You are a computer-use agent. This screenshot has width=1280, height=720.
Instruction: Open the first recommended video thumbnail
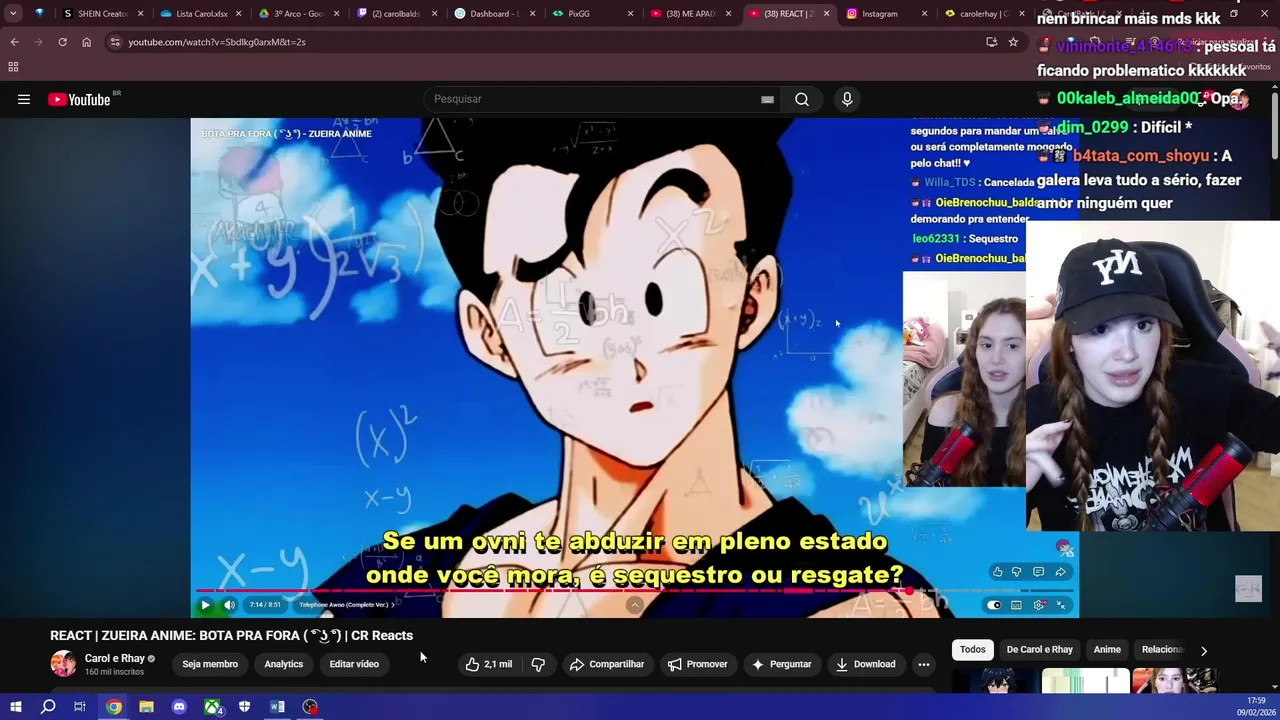click(994, 682)
